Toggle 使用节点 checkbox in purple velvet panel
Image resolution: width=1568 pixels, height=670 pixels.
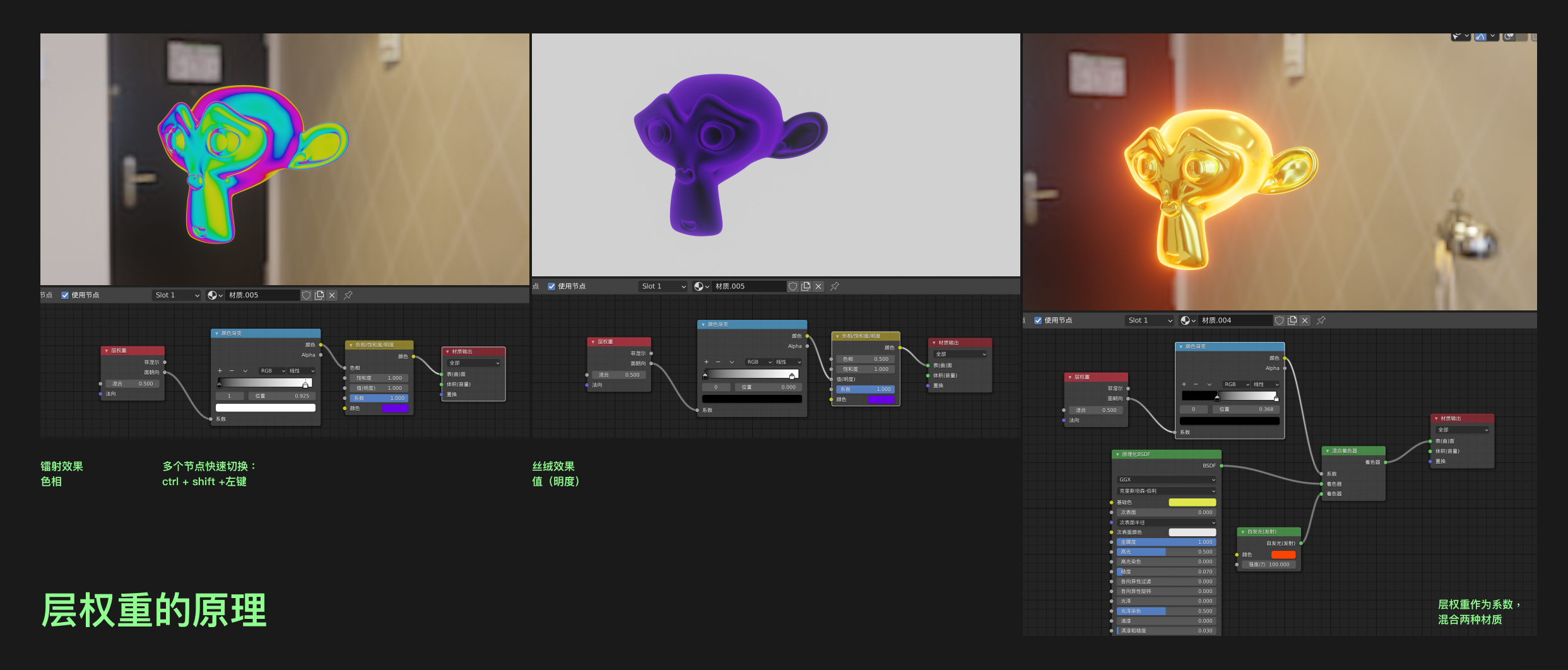(x=551, y=286)
